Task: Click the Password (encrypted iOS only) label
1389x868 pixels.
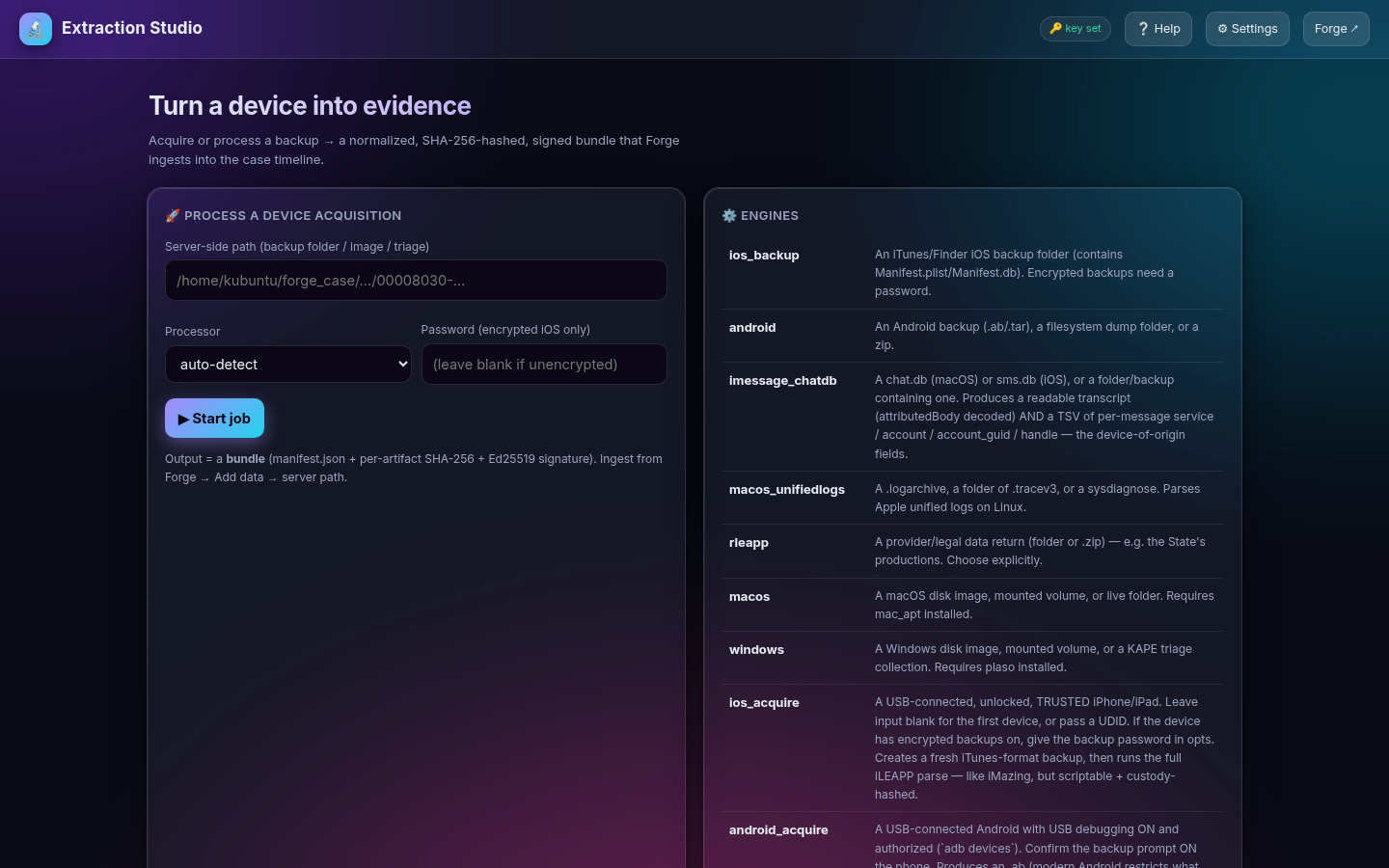Action: coord(505,330)
